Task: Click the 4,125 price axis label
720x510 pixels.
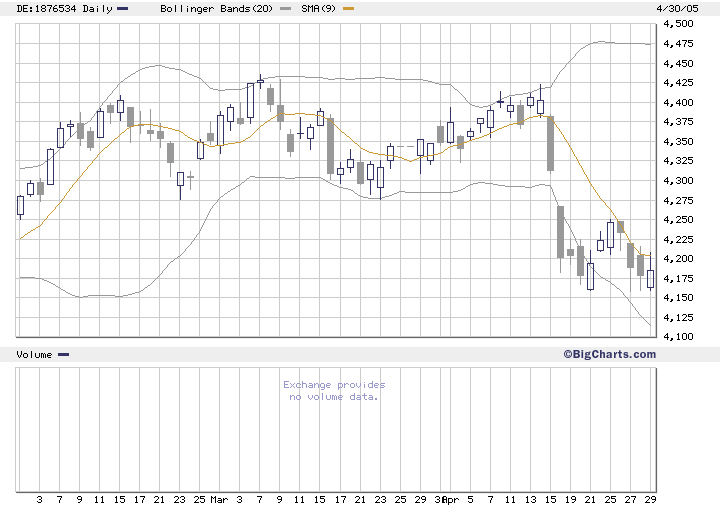Action: [679, 317]
